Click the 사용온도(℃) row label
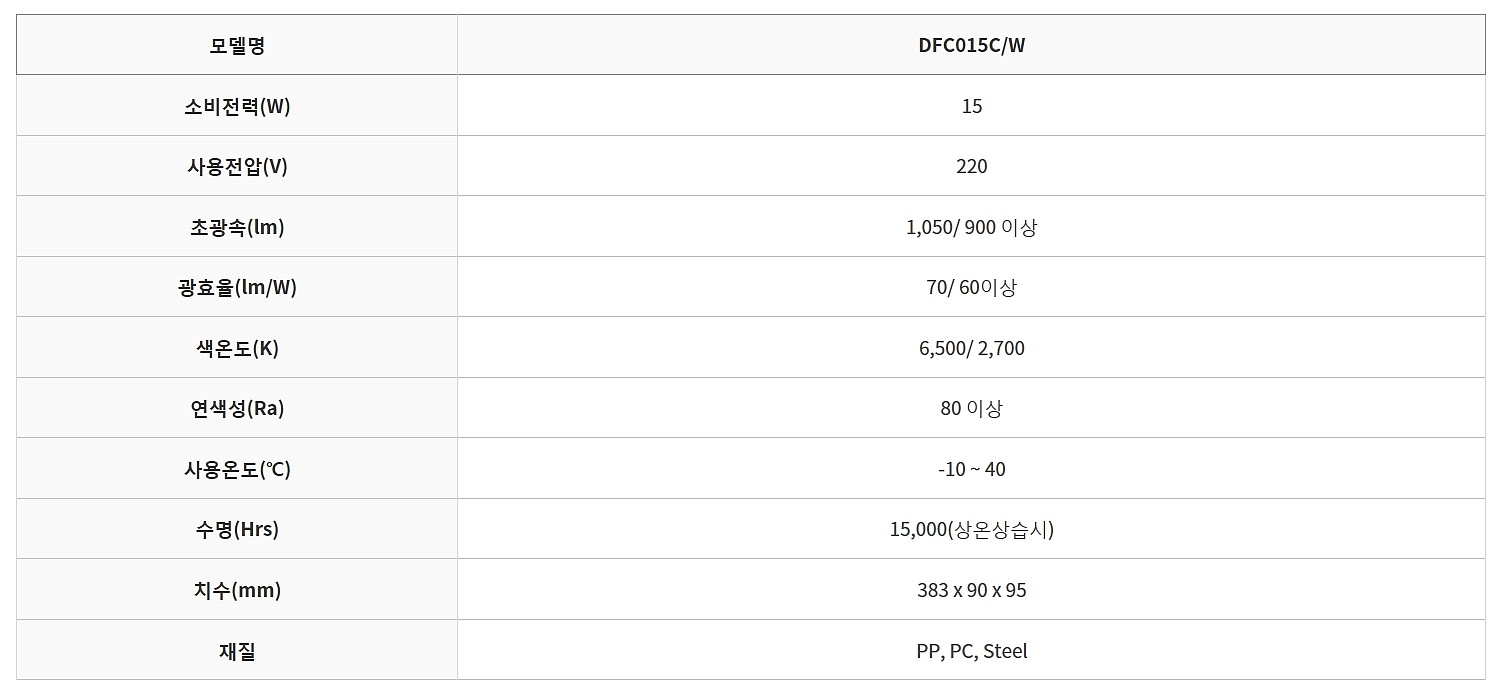Image resolution: width=1499 pixels, height=700 pixels. pos(237,469)
